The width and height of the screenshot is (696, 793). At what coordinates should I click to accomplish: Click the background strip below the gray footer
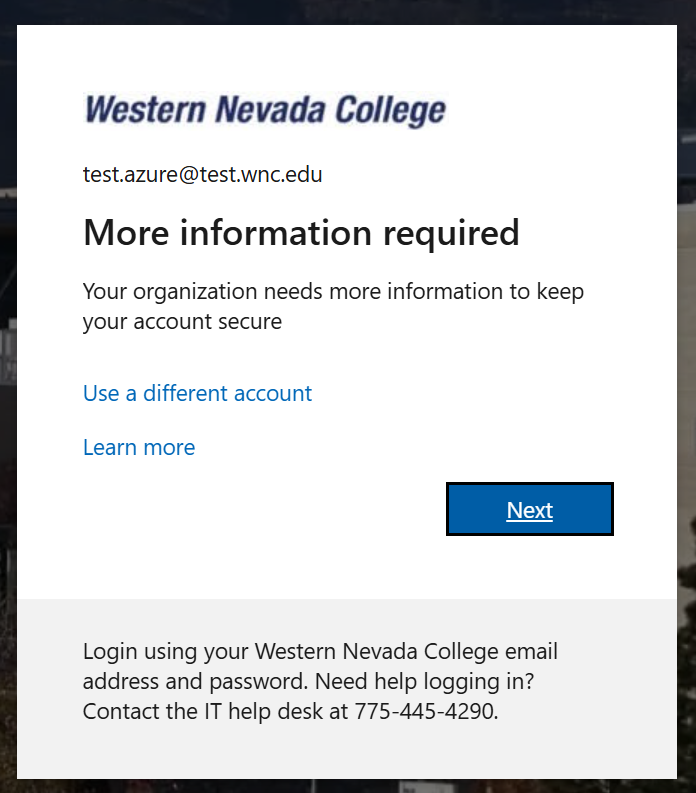tap(348, 786)
